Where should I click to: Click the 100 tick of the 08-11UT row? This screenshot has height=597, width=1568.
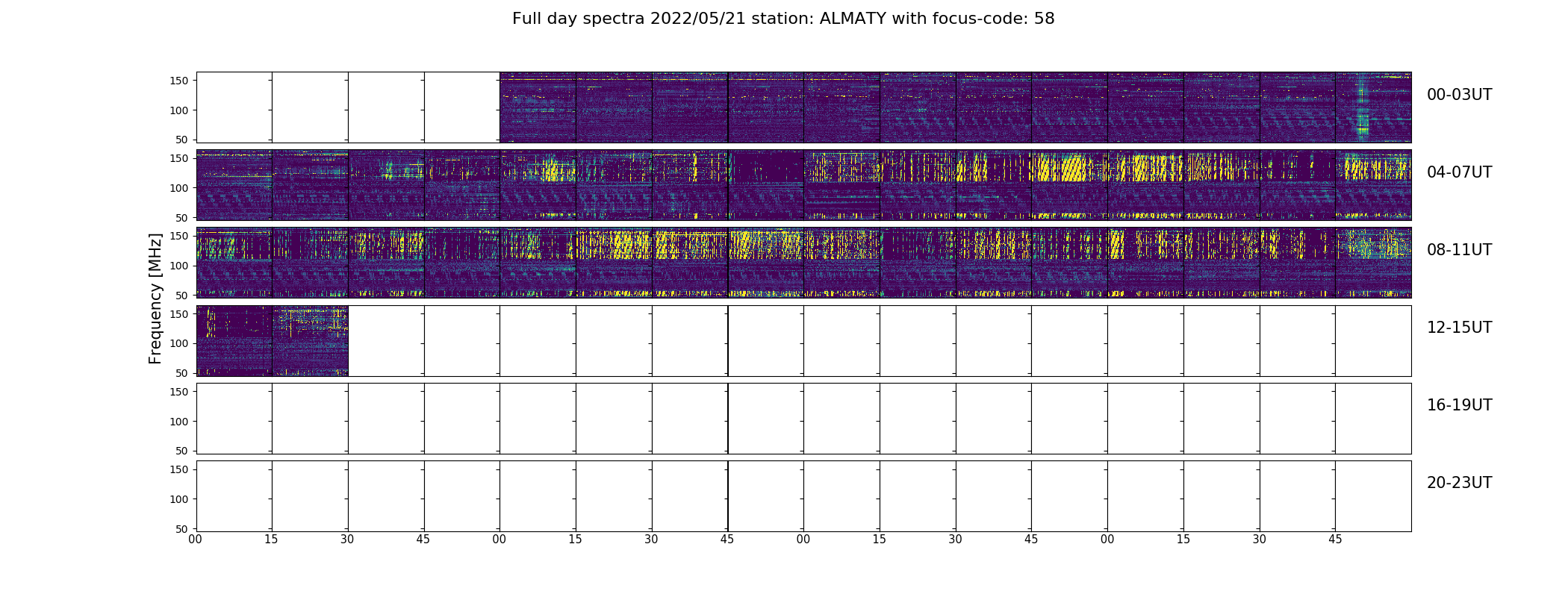click(180, 266)
